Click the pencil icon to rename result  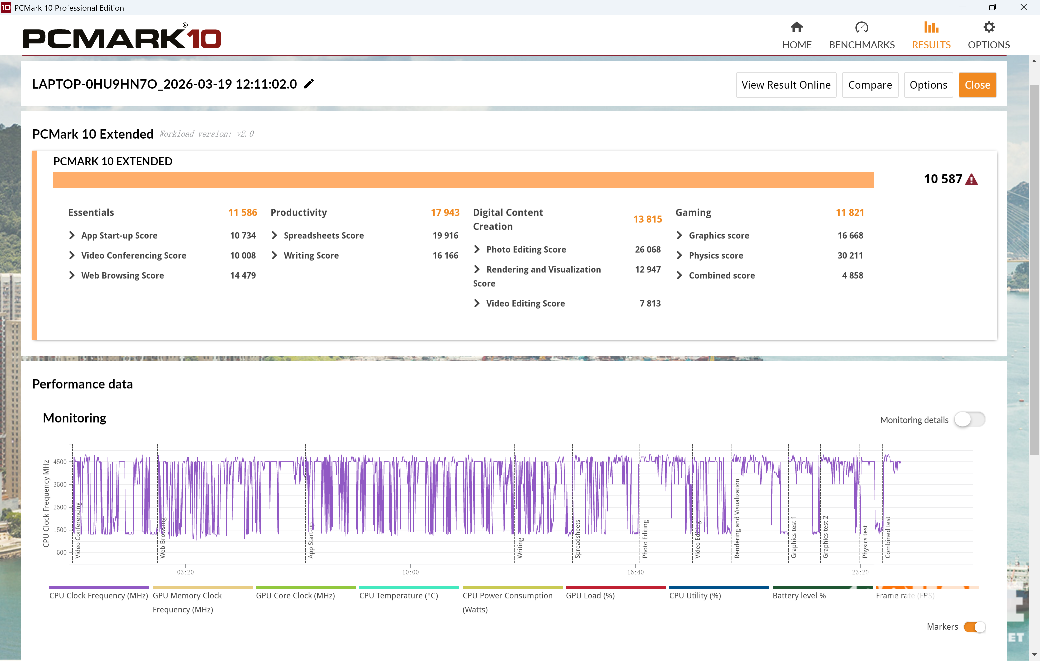(x=309, y=84)
